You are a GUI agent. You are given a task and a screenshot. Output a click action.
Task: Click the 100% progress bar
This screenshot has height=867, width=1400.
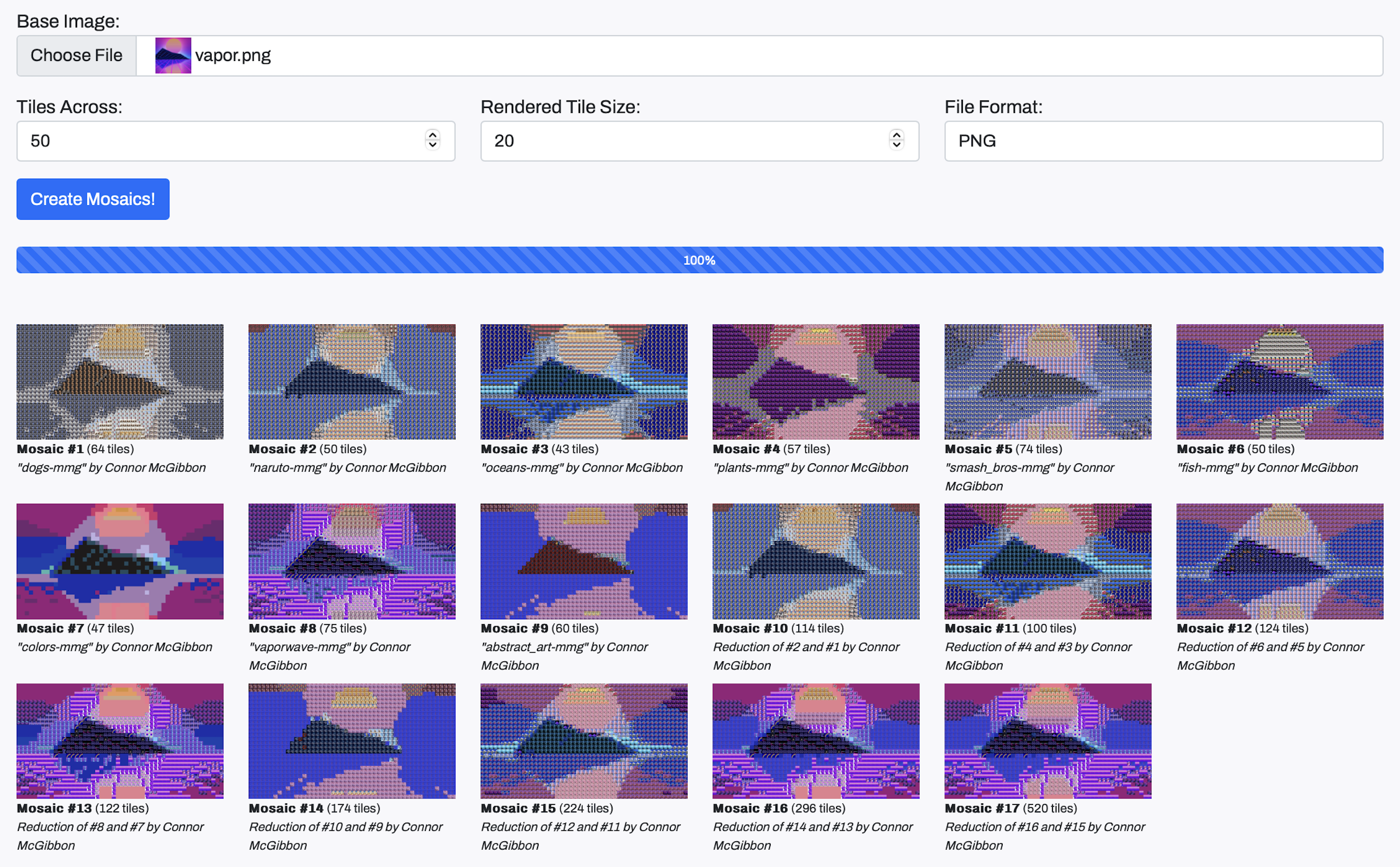699,260
